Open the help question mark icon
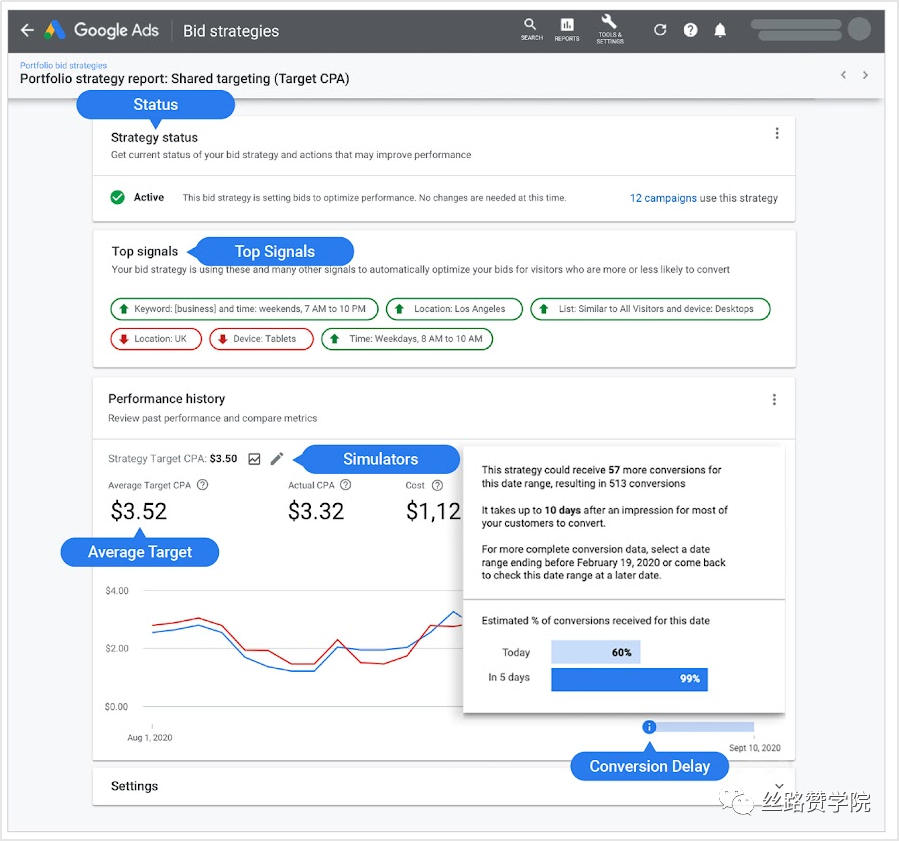The height and width of the screenshot is (841, 899). pos(690,30)
